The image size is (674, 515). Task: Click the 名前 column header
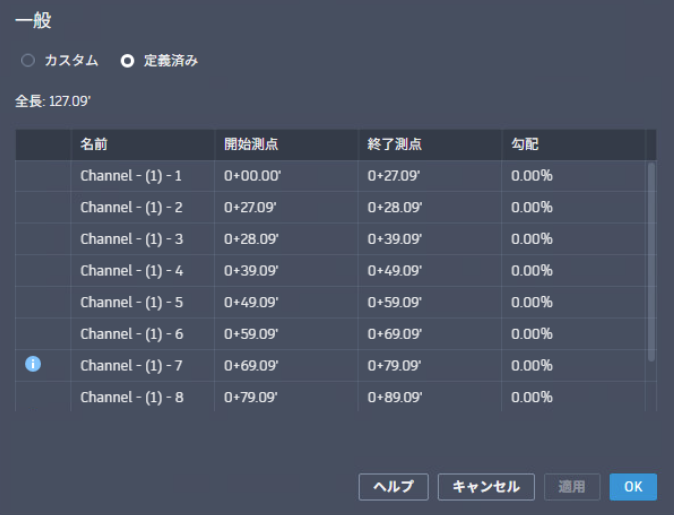tap(94, 144)
